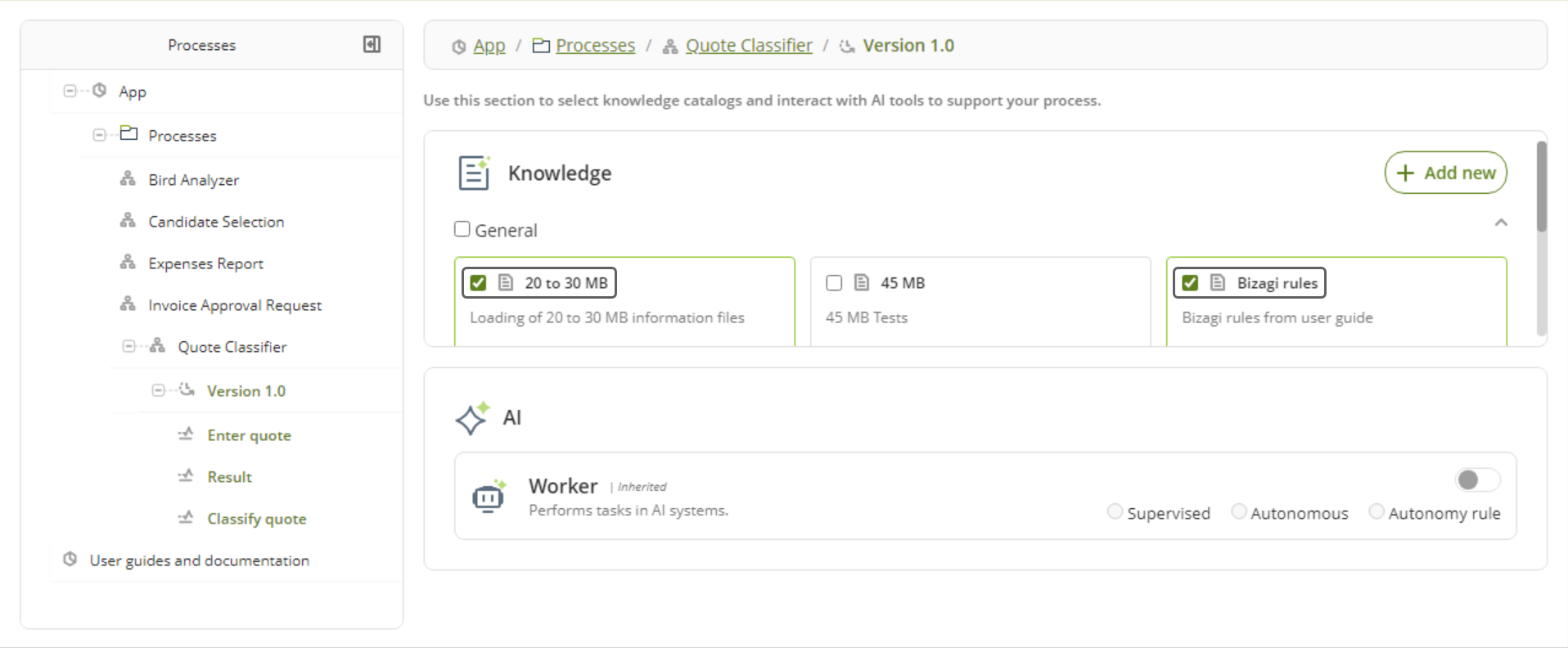Click the Expenses Report process icon
This screenshot has width=1568, height=648.
coord(128,263)
